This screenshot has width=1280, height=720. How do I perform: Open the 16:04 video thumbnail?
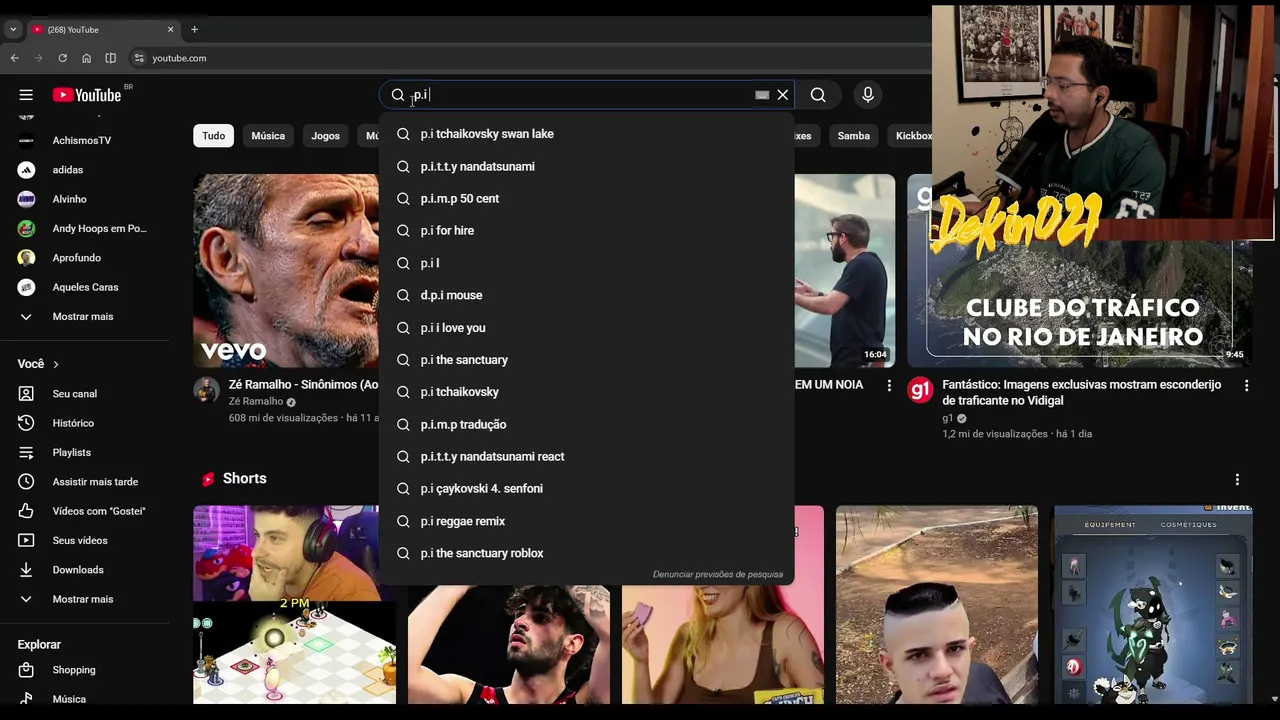(x=845, y=271)
